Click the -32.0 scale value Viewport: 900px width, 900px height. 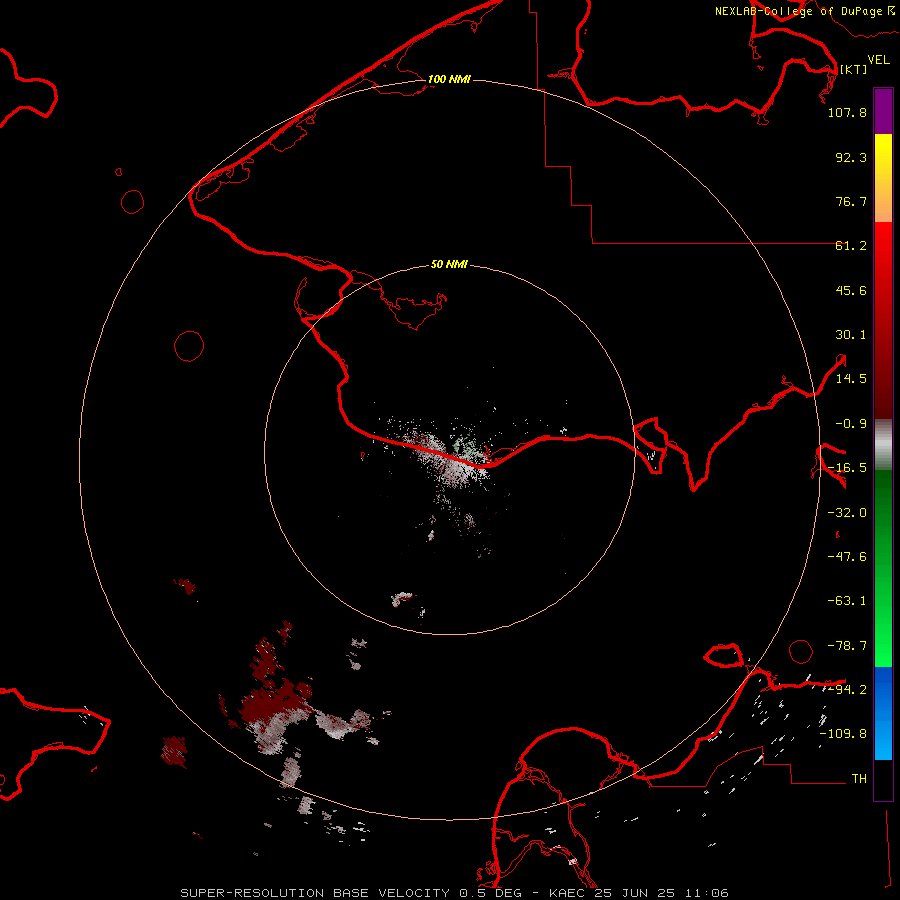pyautogui.click(x=847, y=513)
